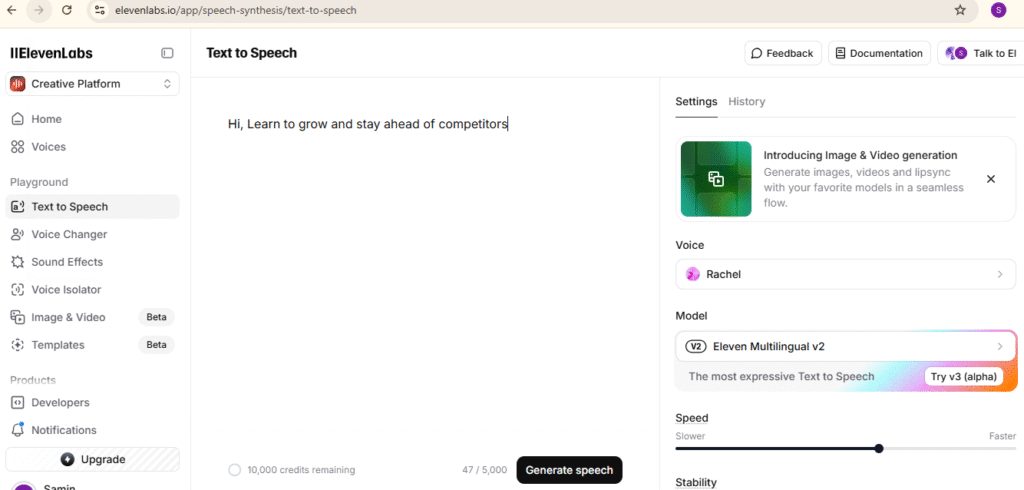Screen dimensions: 1024x490
Task: Click the Speed slider handle
Action: pos(879,448)
